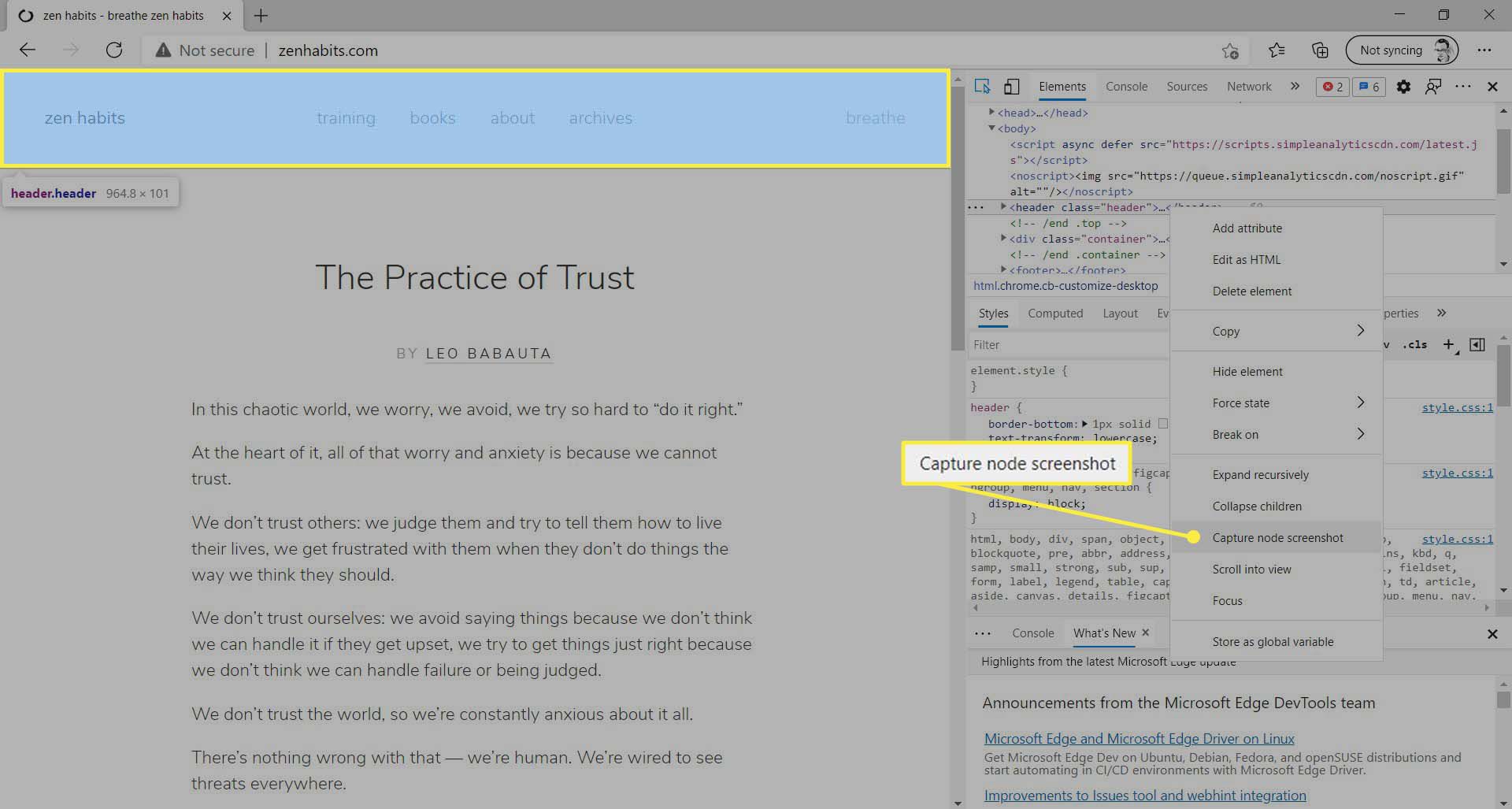
Task: Open the Favorites list icon
Action: coord(1277,50)
